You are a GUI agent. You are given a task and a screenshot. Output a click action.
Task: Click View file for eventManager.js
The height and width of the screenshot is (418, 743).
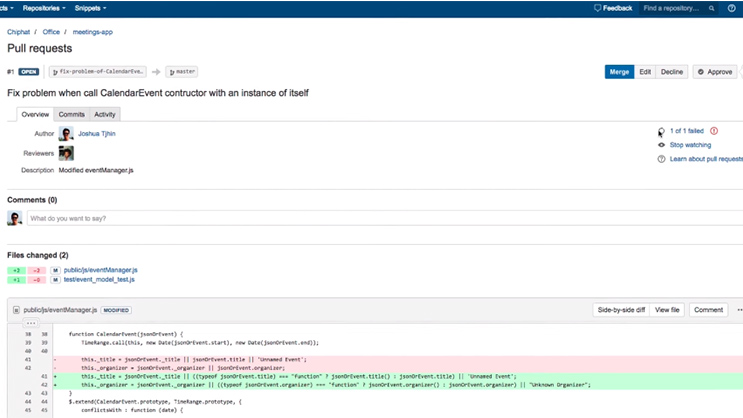click(667, 309)
